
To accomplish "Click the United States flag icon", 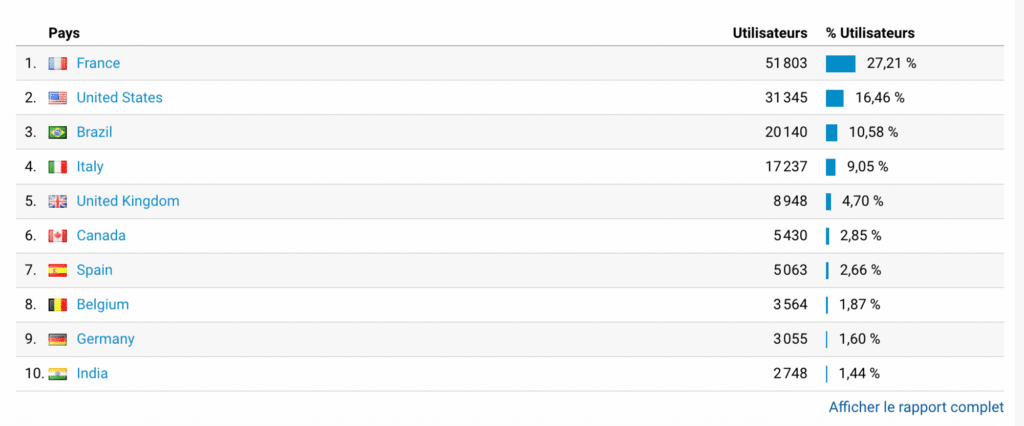I will (57, 98).
